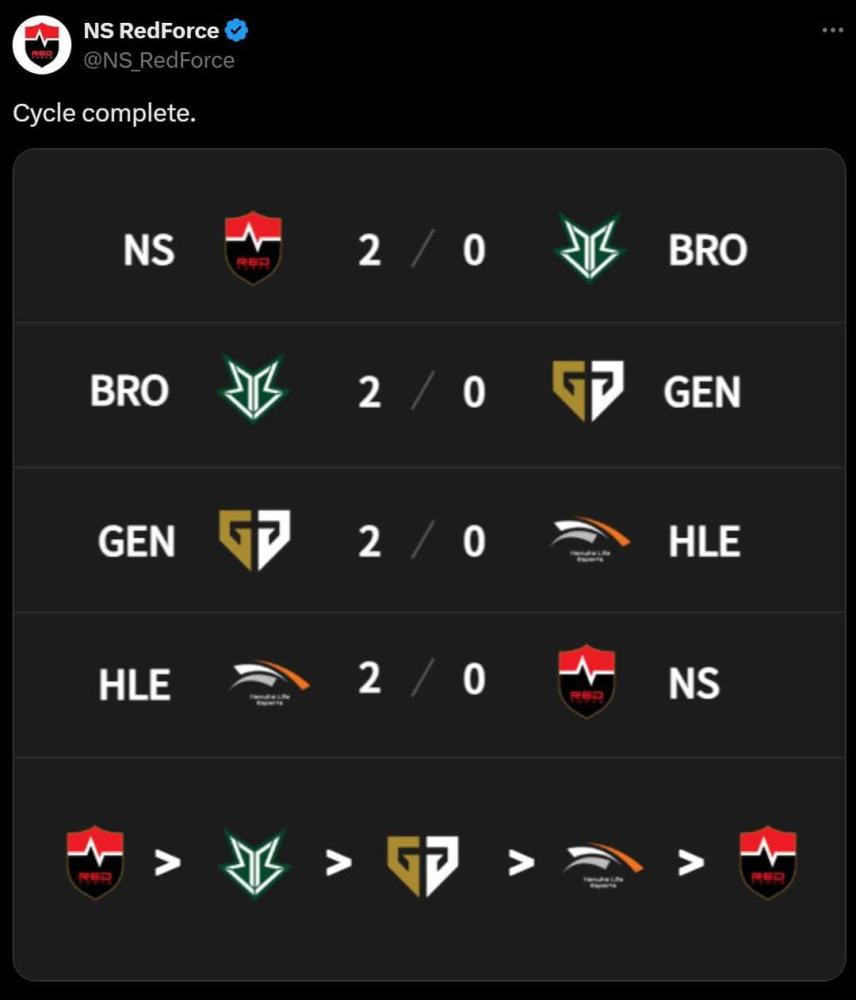Viewport: 856px width, 1000px height.
Task: Click the NS RedForce profile avatar
Action: click(41, 45)
